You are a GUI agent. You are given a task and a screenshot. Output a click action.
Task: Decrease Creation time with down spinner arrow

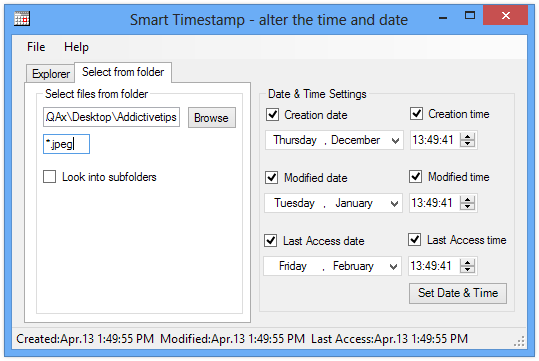click(467, 144)
